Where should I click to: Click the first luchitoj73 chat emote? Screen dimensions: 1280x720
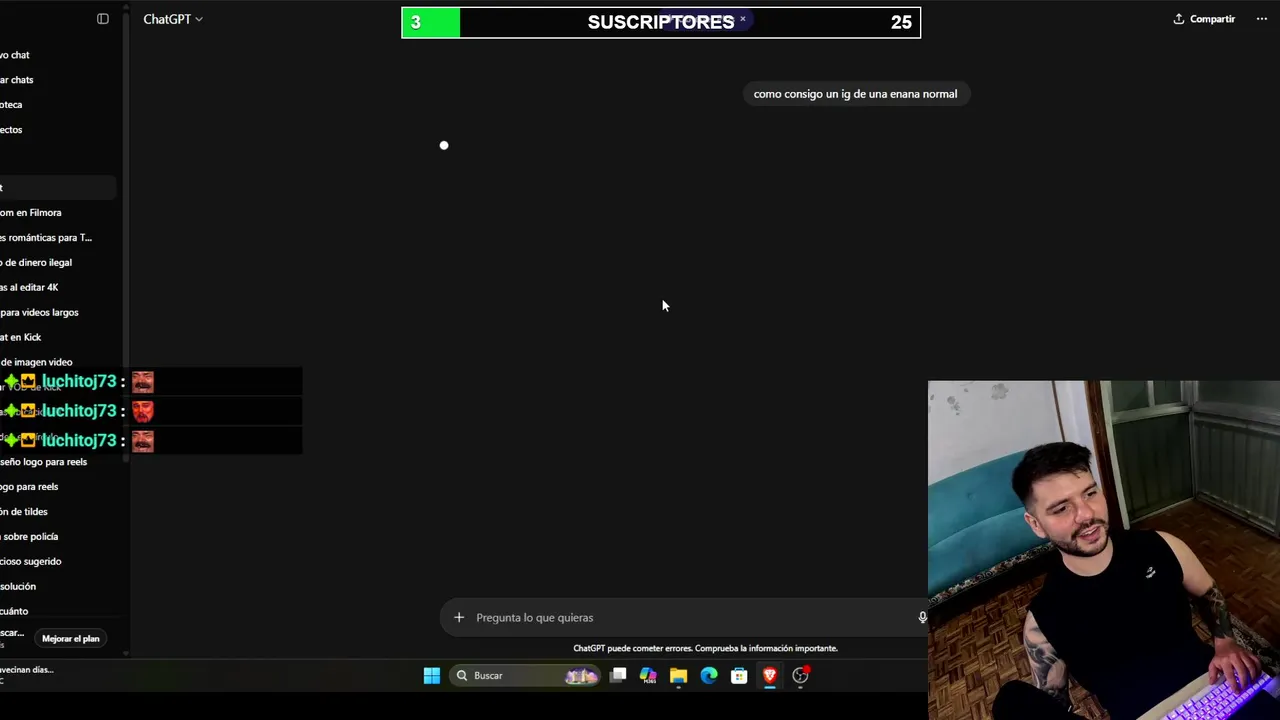(x=143, y=382)
